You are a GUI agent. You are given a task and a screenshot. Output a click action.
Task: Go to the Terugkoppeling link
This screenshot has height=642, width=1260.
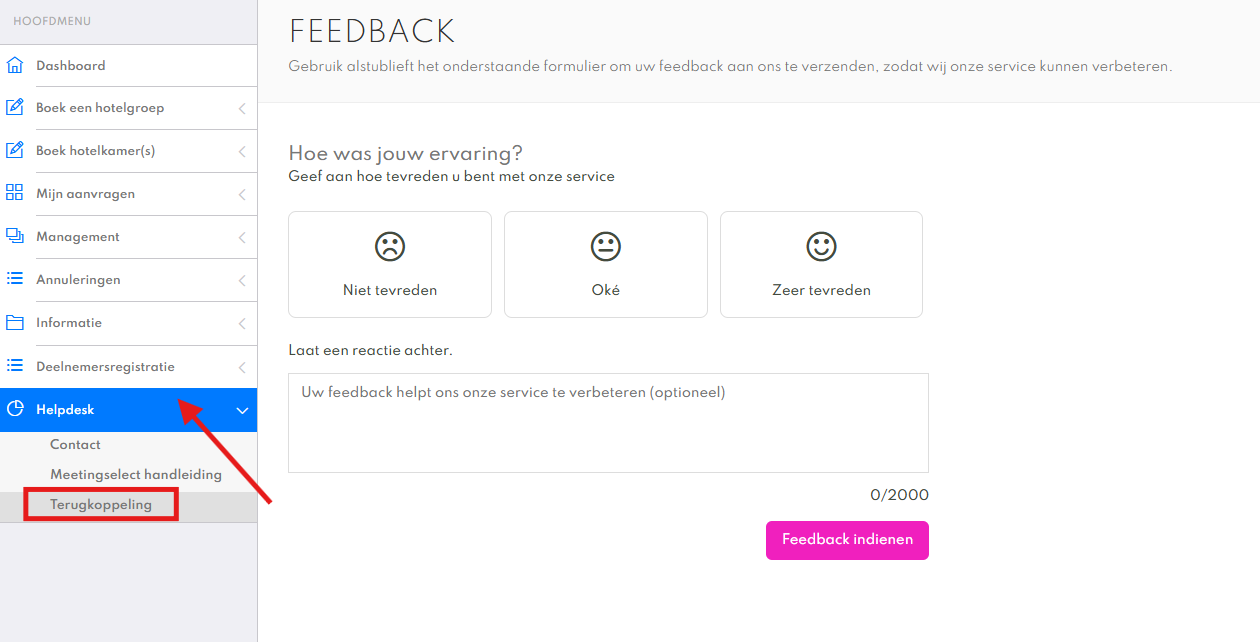[101, 505]
